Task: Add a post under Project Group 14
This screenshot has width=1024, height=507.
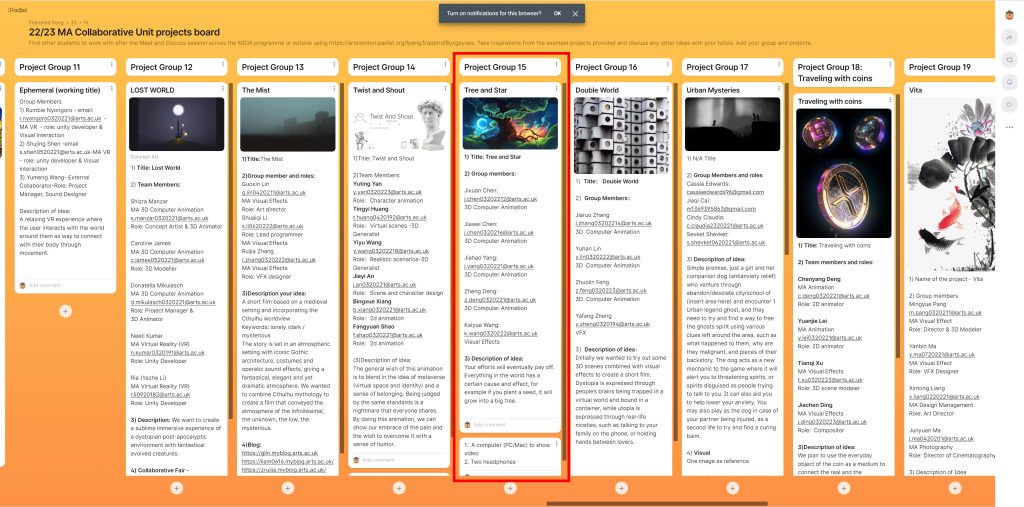Action: point(399,488)
